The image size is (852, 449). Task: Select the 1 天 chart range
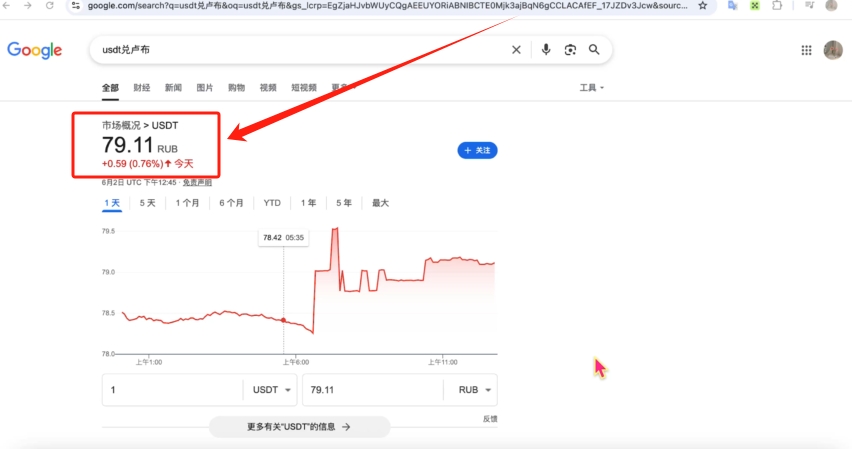112,203
